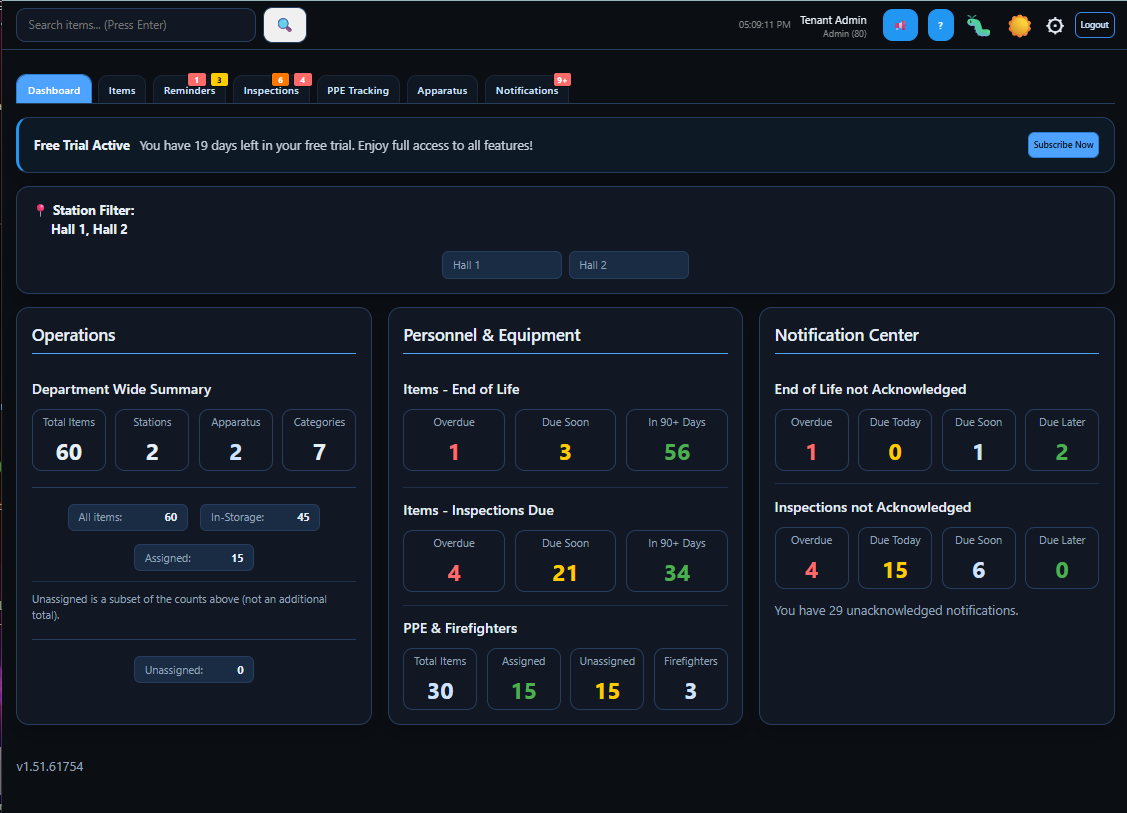Viewport: 1127px width, 813px height.
Task: Click the Subscribe Now button
Action: [1063, 144]
